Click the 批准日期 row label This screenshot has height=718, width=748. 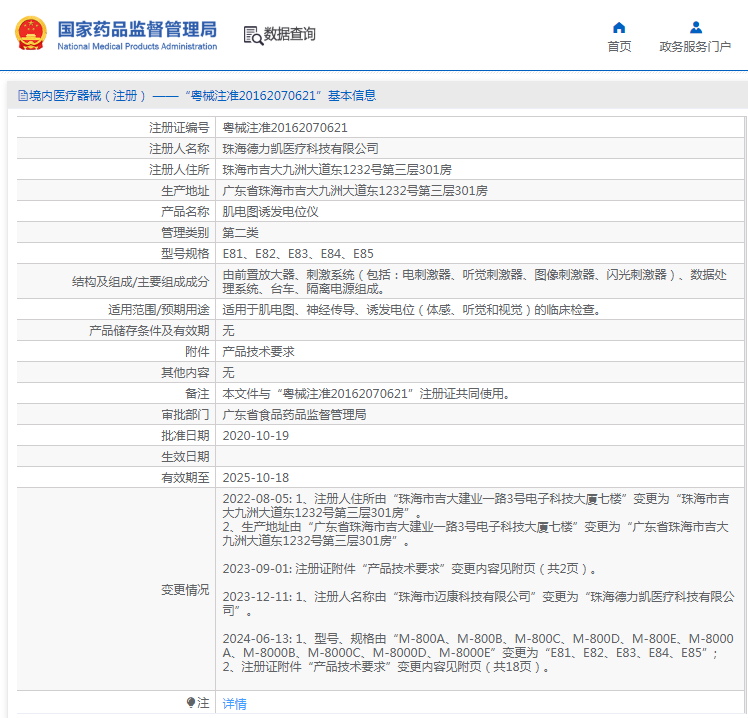[x=185, y=436]
